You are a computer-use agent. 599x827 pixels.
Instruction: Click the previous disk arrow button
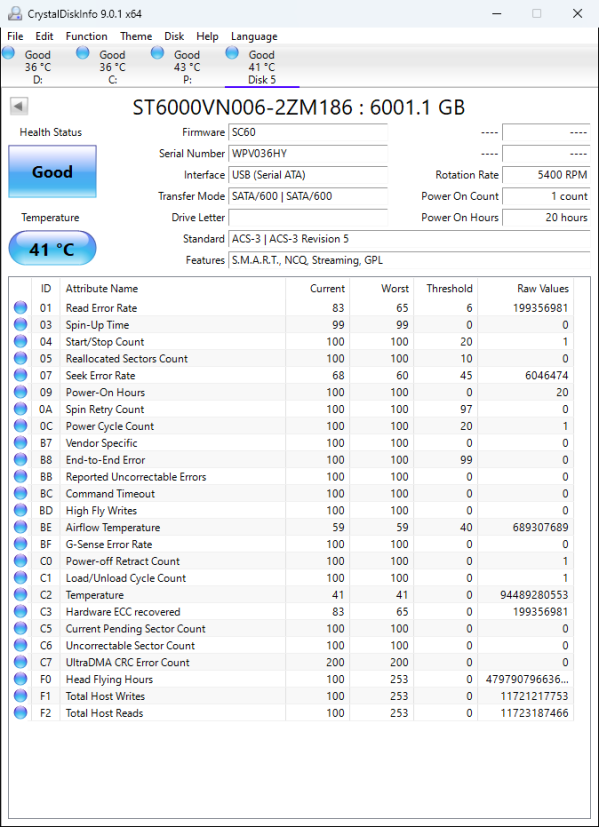(18, 107)
